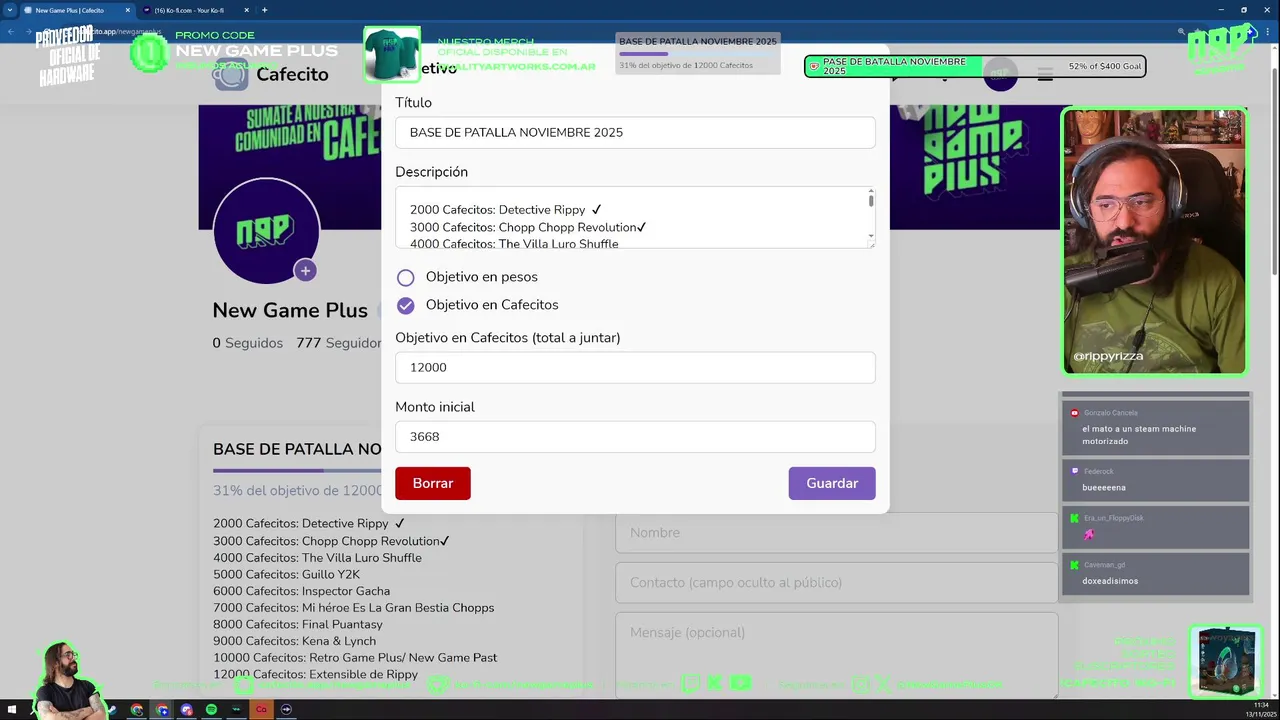Viewport: 1280px width, 720px height.
Task: Open the red 'Ca' app in taskbar
Action: (261, 709)
